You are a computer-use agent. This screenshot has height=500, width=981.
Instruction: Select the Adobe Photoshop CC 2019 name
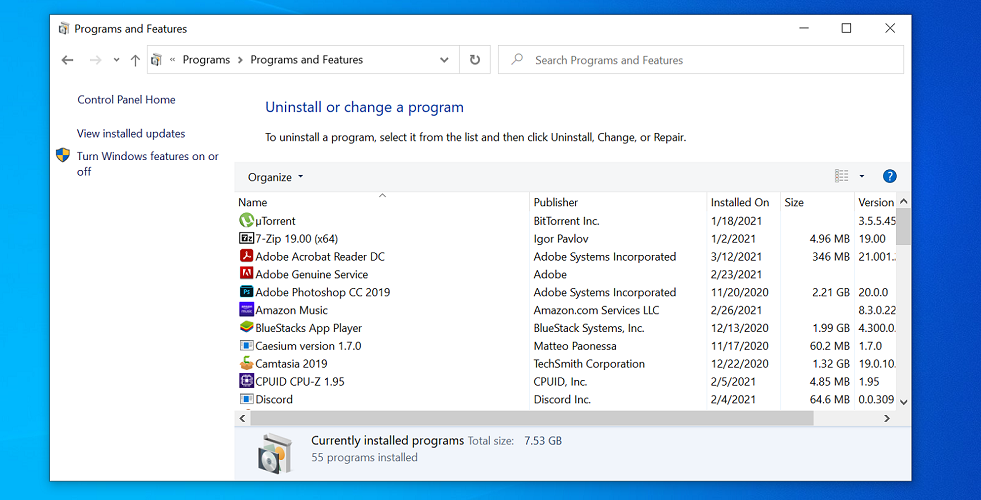click(x=323, y=292)
